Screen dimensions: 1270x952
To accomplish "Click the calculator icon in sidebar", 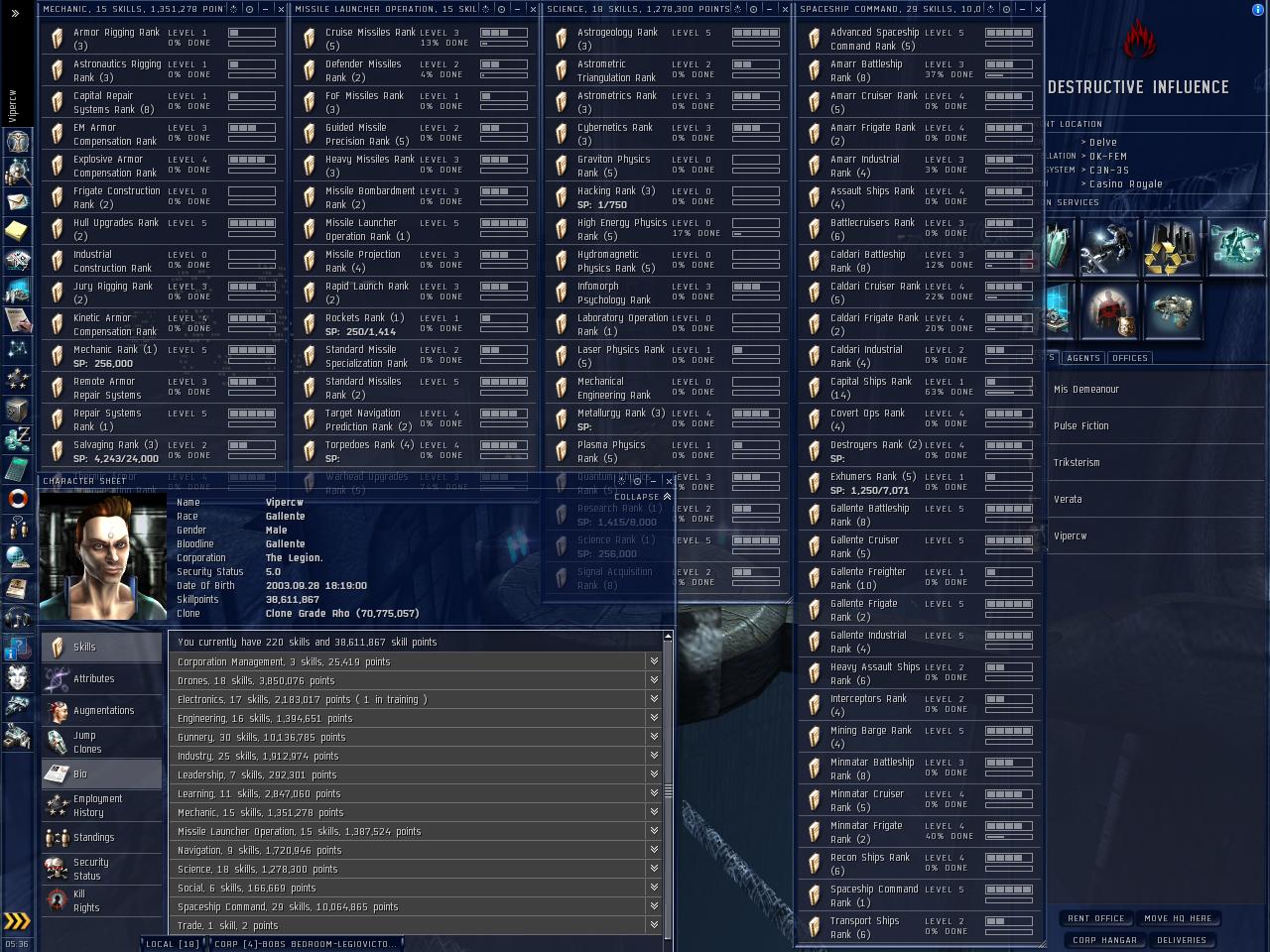I will click(18, 468).
